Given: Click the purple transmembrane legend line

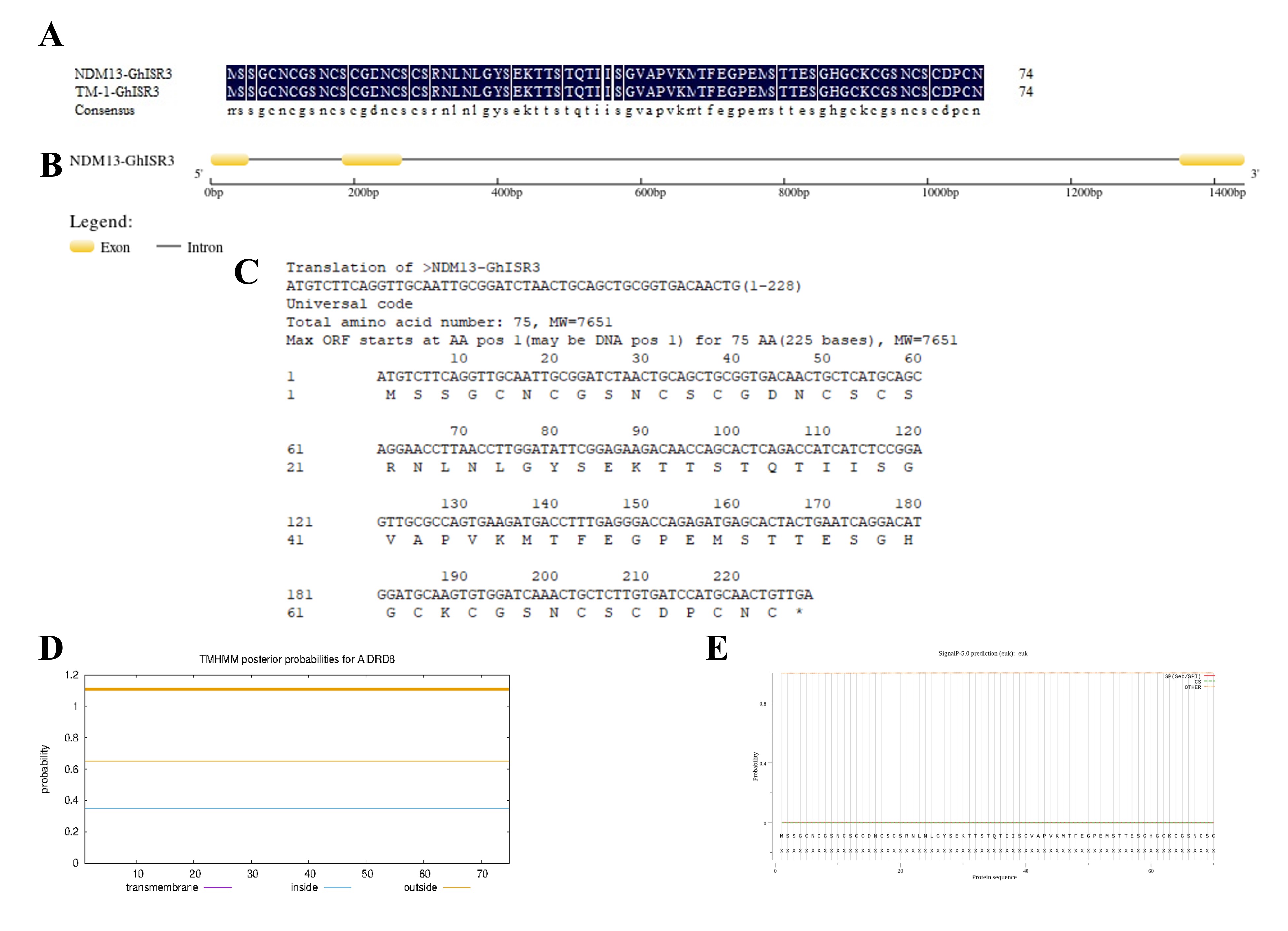Looking at the screenshot, I should pos(218,887).
